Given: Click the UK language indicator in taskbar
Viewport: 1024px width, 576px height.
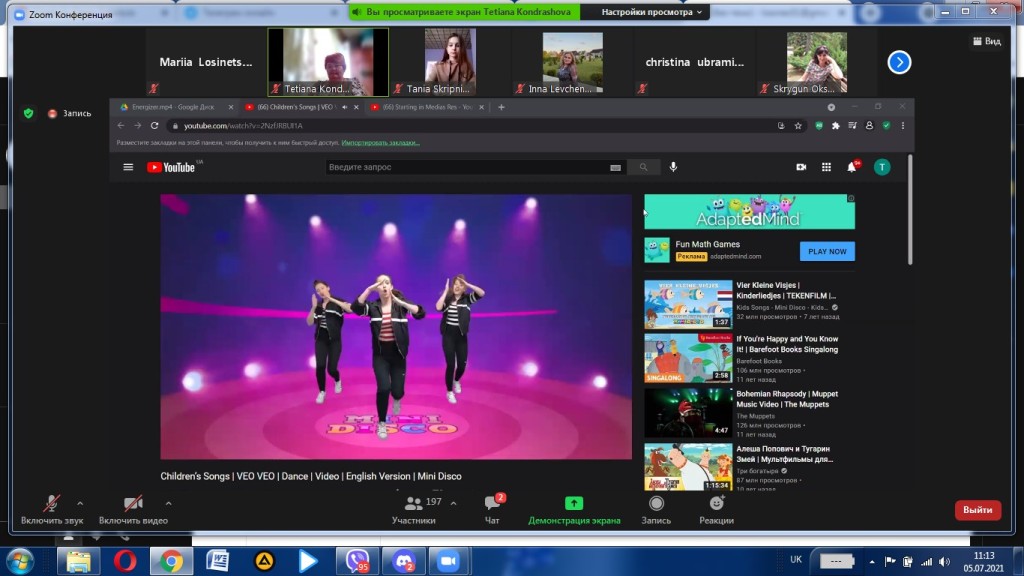Looking at the screenshot, I should (795, 559).
